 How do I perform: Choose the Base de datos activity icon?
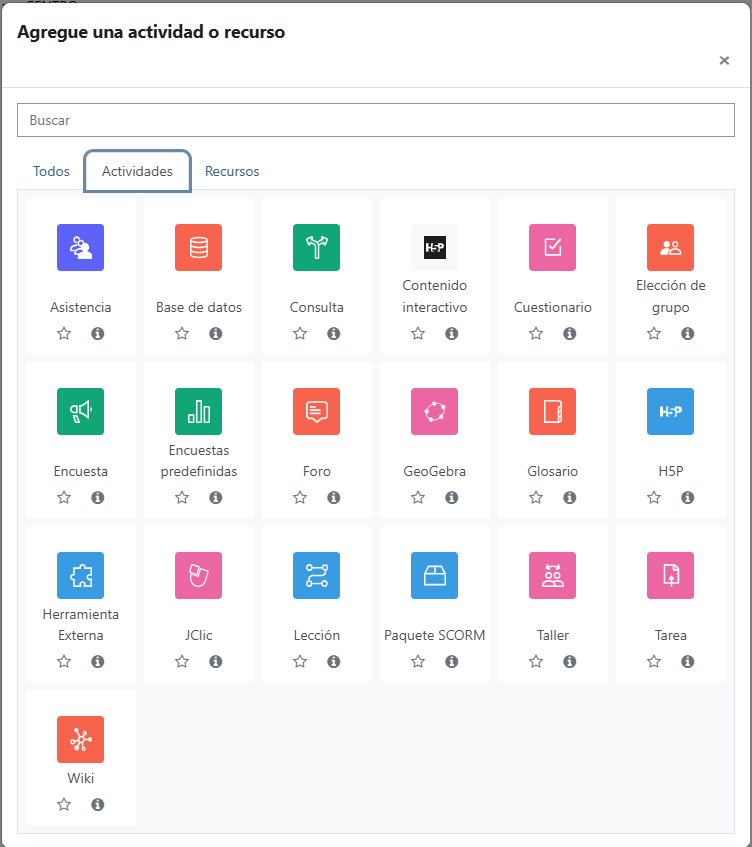tap(198, 247)
